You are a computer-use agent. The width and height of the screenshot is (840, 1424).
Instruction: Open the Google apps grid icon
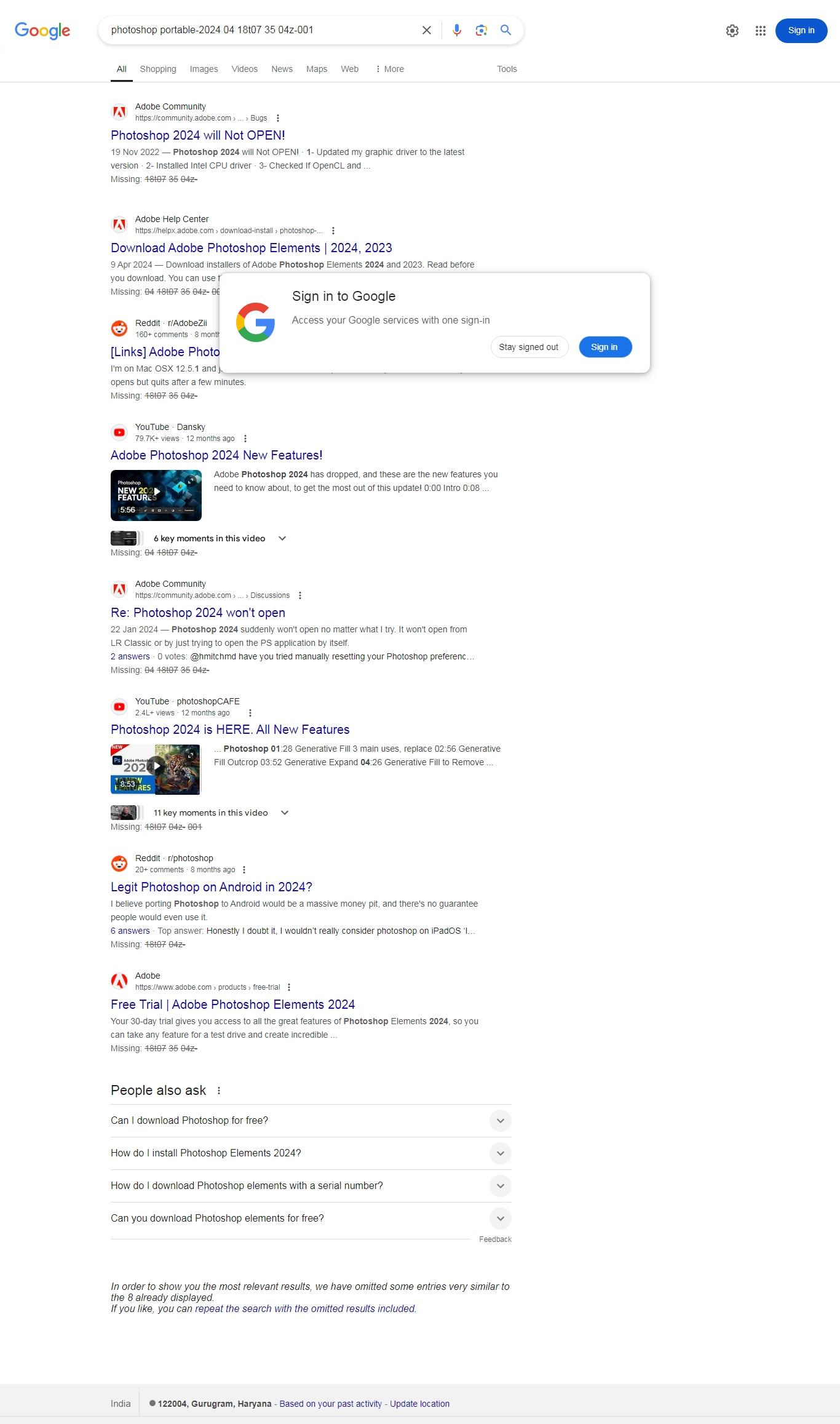coord(761,31)
